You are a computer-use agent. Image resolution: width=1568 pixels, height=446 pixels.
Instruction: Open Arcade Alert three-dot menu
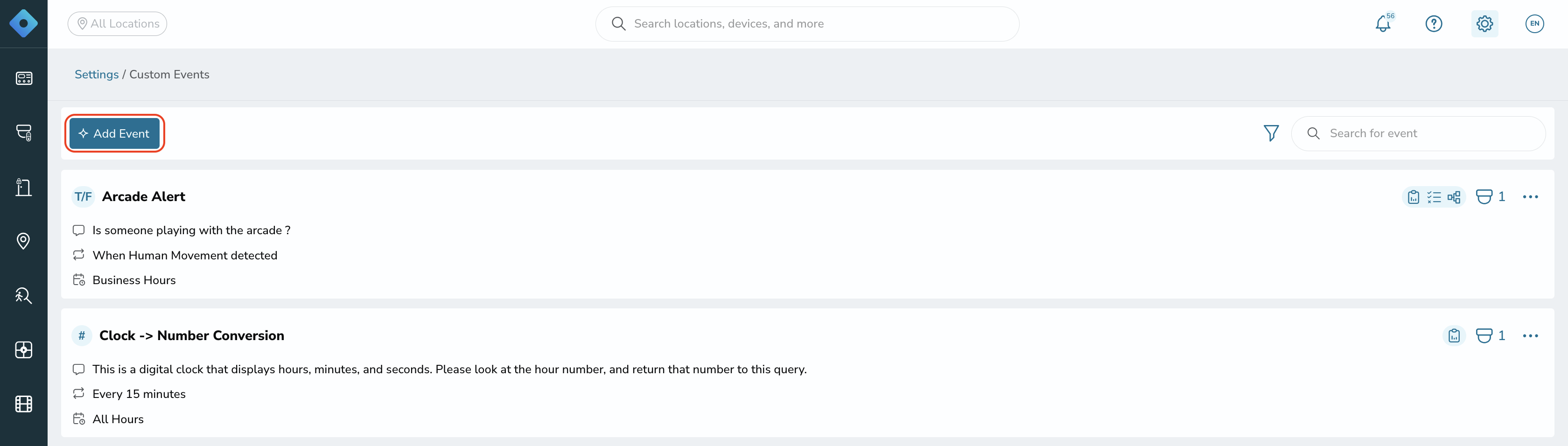pos(1530,196)
